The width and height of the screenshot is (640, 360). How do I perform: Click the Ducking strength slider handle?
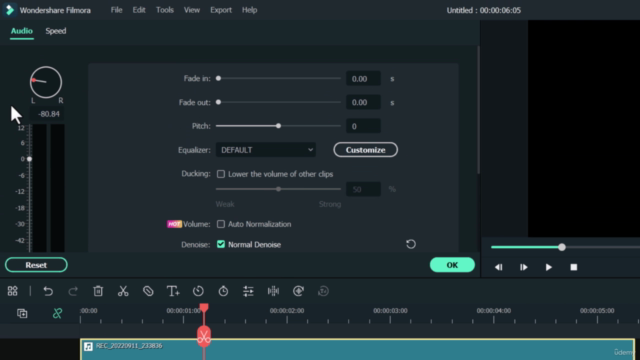click(278, 189)
